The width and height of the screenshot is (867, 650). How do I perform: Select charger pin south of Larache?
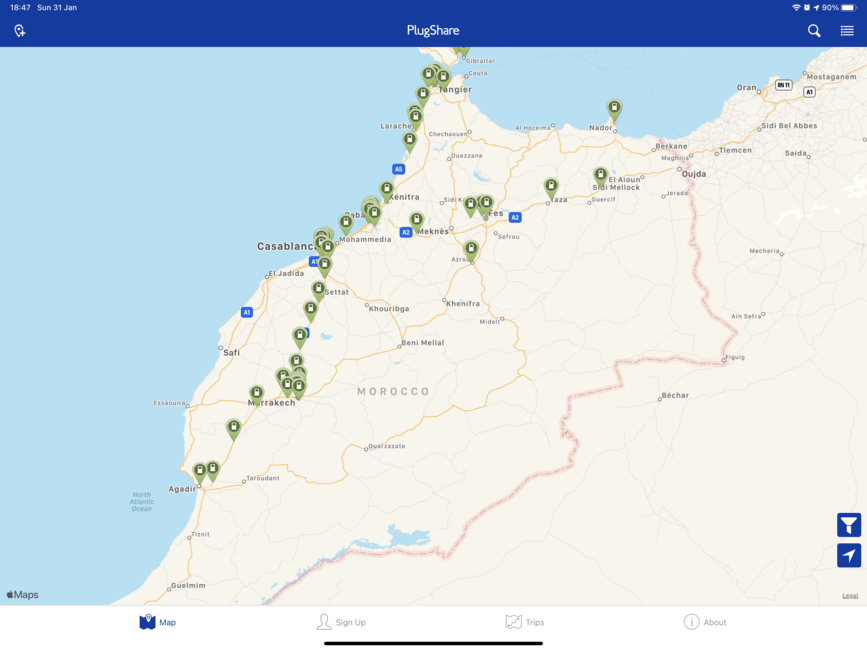409,141
